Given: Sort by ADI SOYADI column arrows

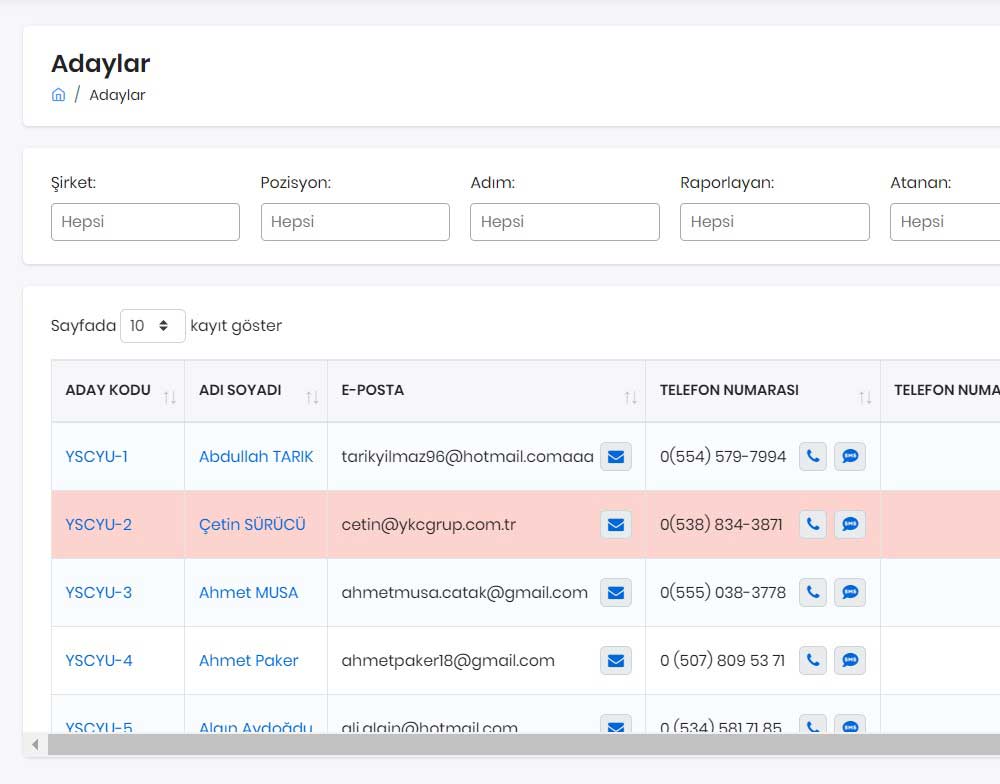Looking at the screenshot, I should 312,397.
